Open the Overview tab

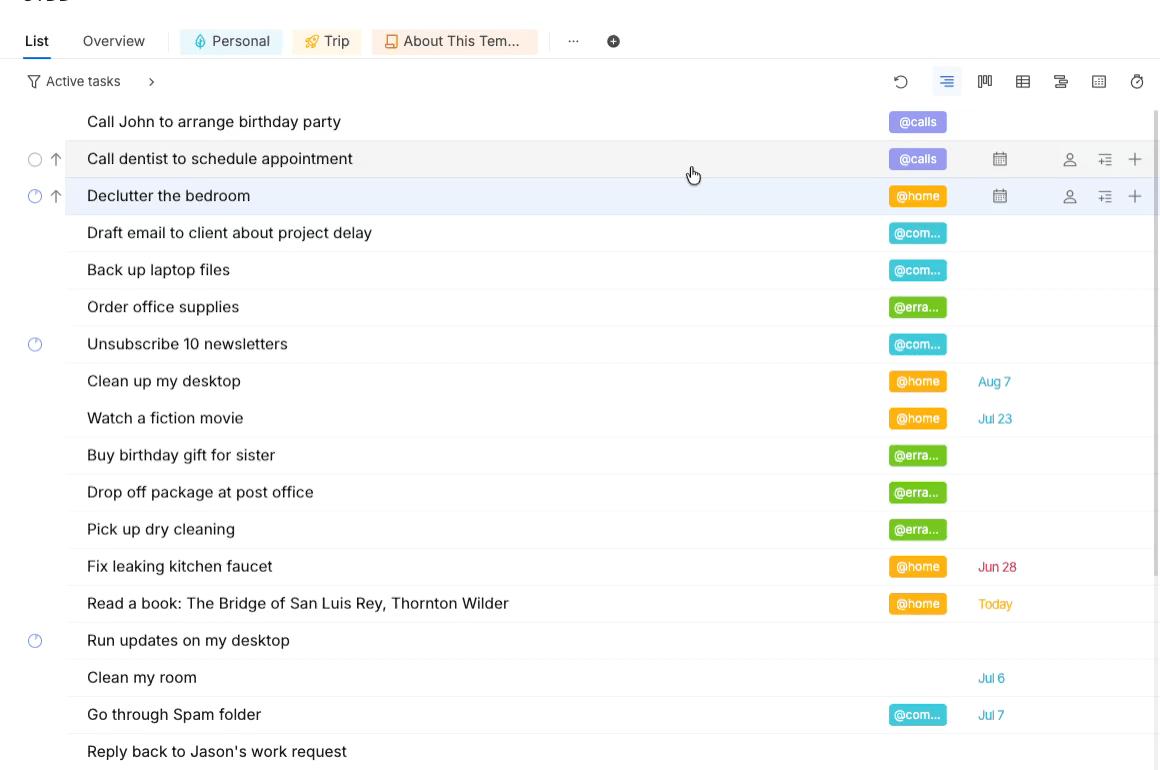(114, 41)
